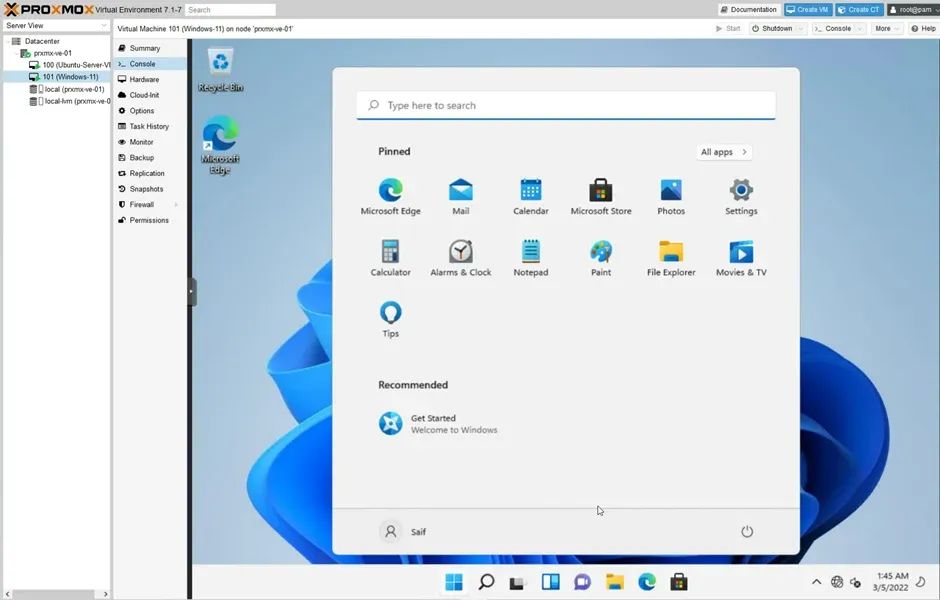Image resolution: width=940 pixels, height=600 pixels.
Task: Collapse the side panel using splitter handle
Action: click(192, 292)
